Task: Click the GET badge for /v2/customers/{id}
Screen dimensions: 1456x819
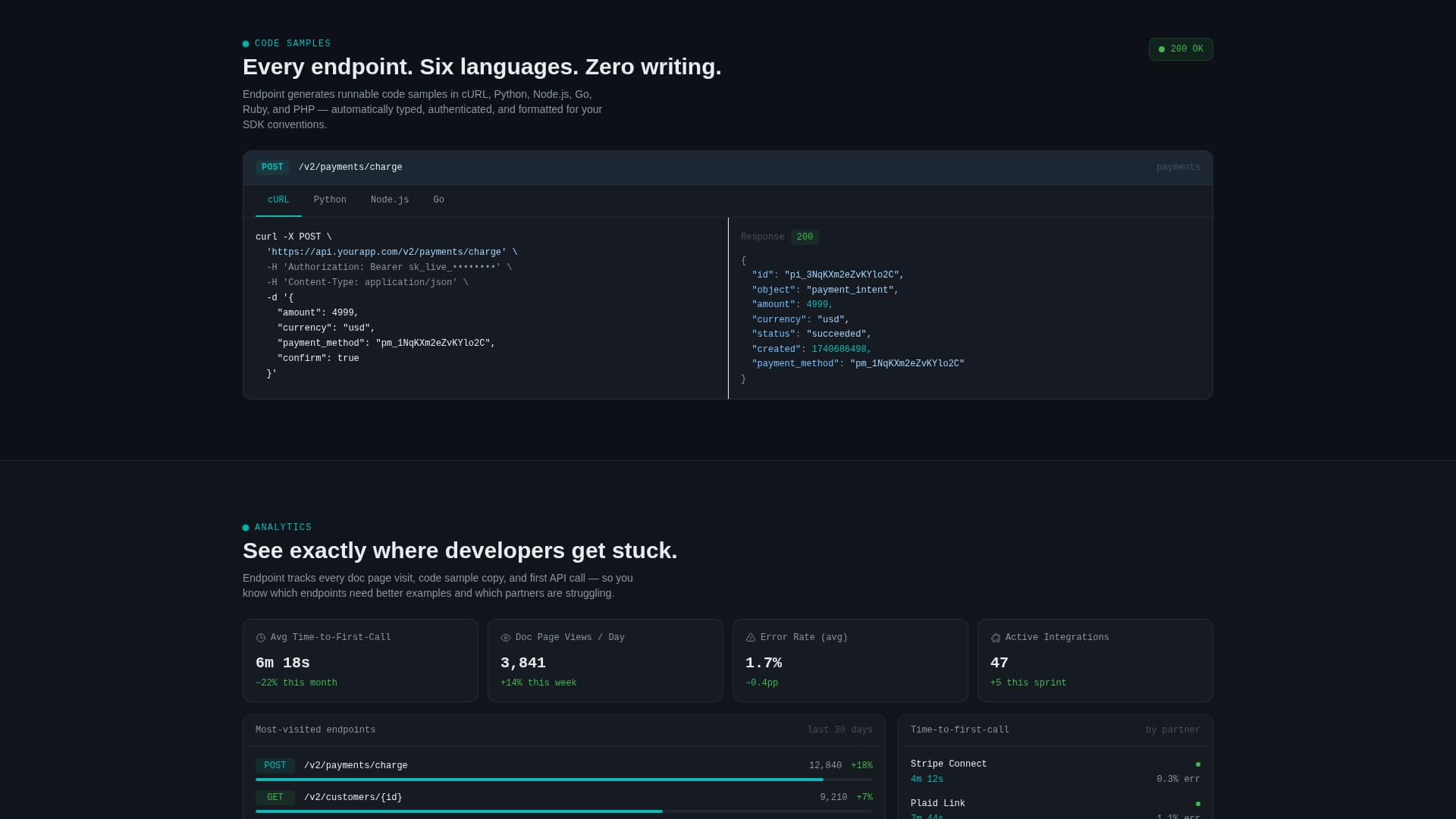Action: click(275, 798)
